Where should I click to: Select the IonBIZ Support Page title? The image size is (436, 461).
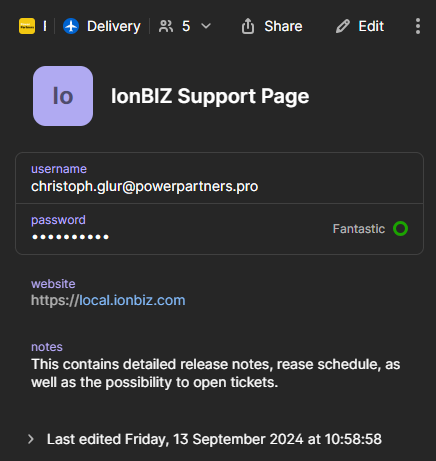(210, 96)
